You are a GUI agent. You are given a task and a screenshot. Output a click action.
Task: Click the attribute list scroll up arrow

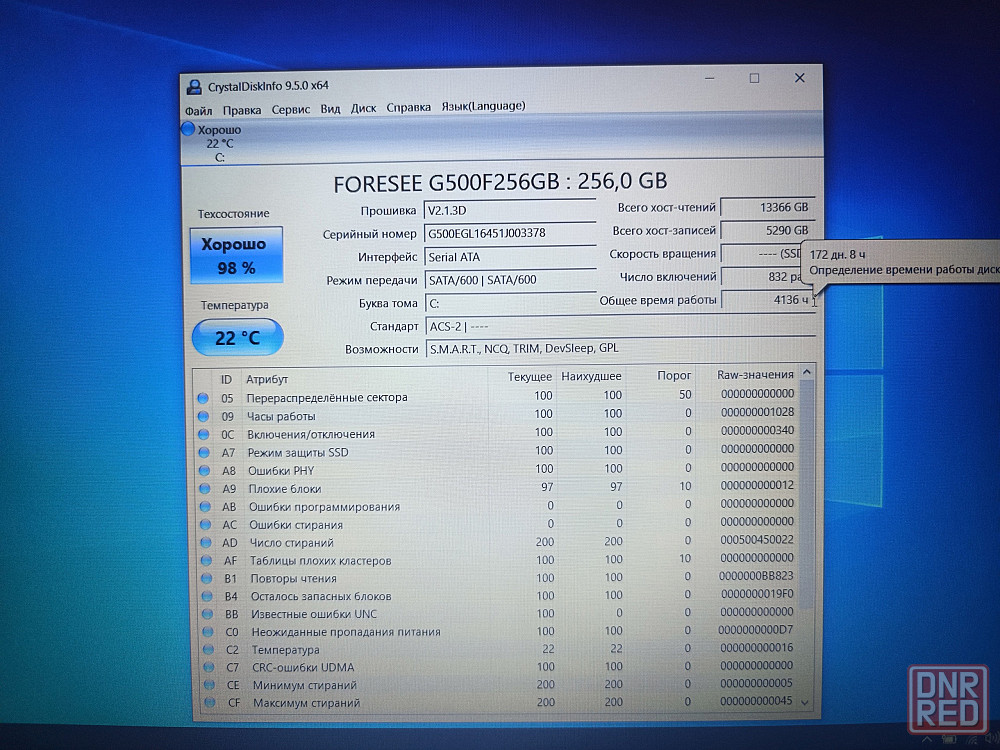(x=807, y=372)
